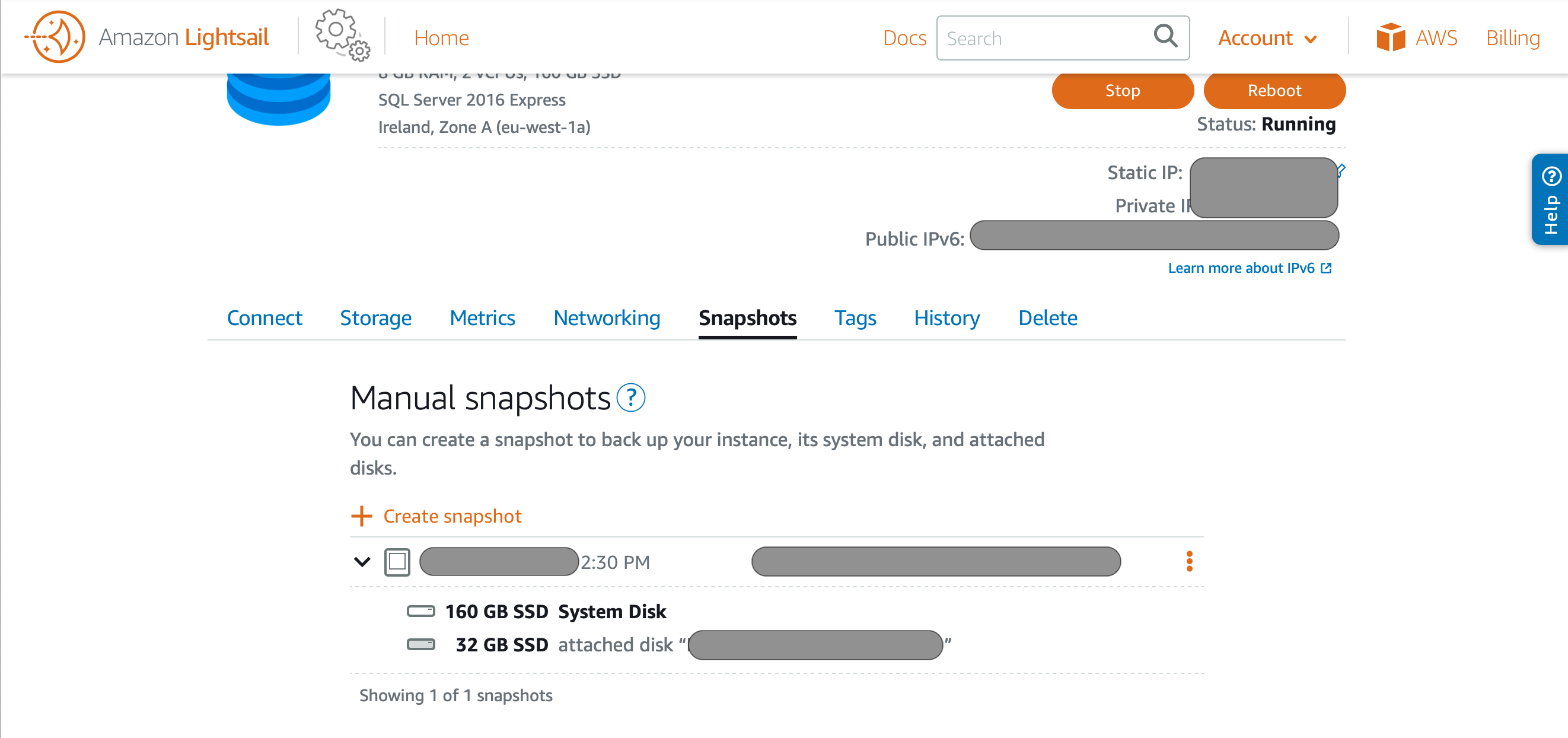The image size is (1568, 738).
Task: Click the orange Stop button
Action: click(1123, 90)
